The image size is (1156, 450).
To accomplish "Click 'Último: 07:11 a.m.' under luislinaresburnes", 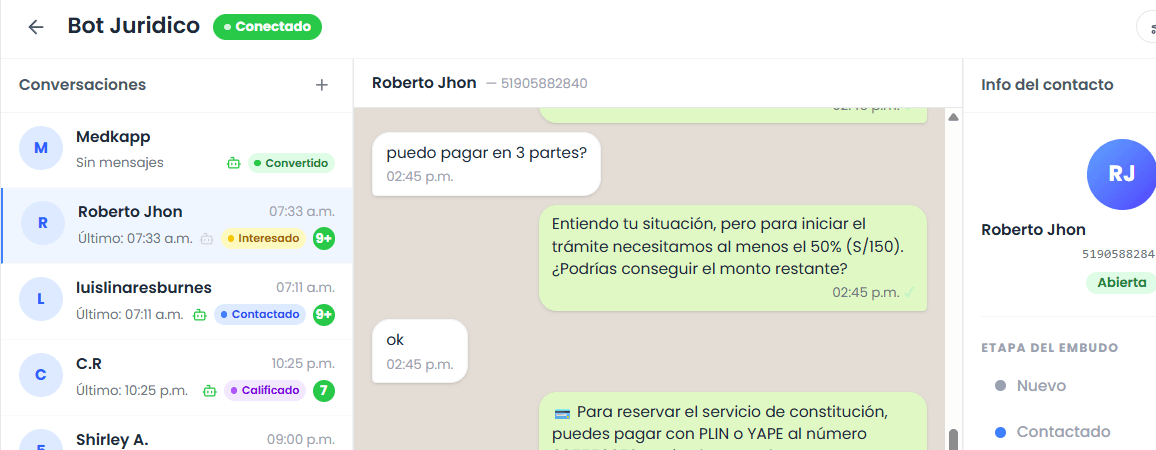I will click(x=130, y=314).
